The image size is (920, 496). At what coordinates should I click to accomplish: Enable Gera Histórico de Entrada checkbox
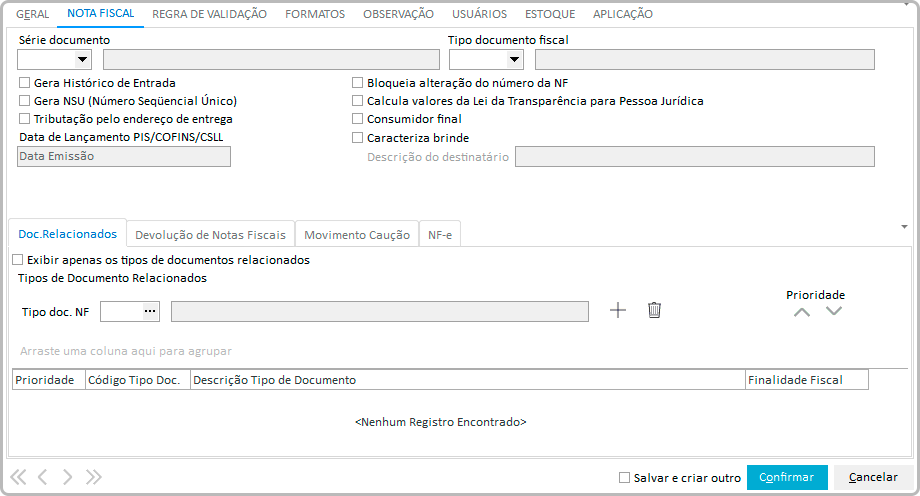pyautogui.click(x=24, y=83)
